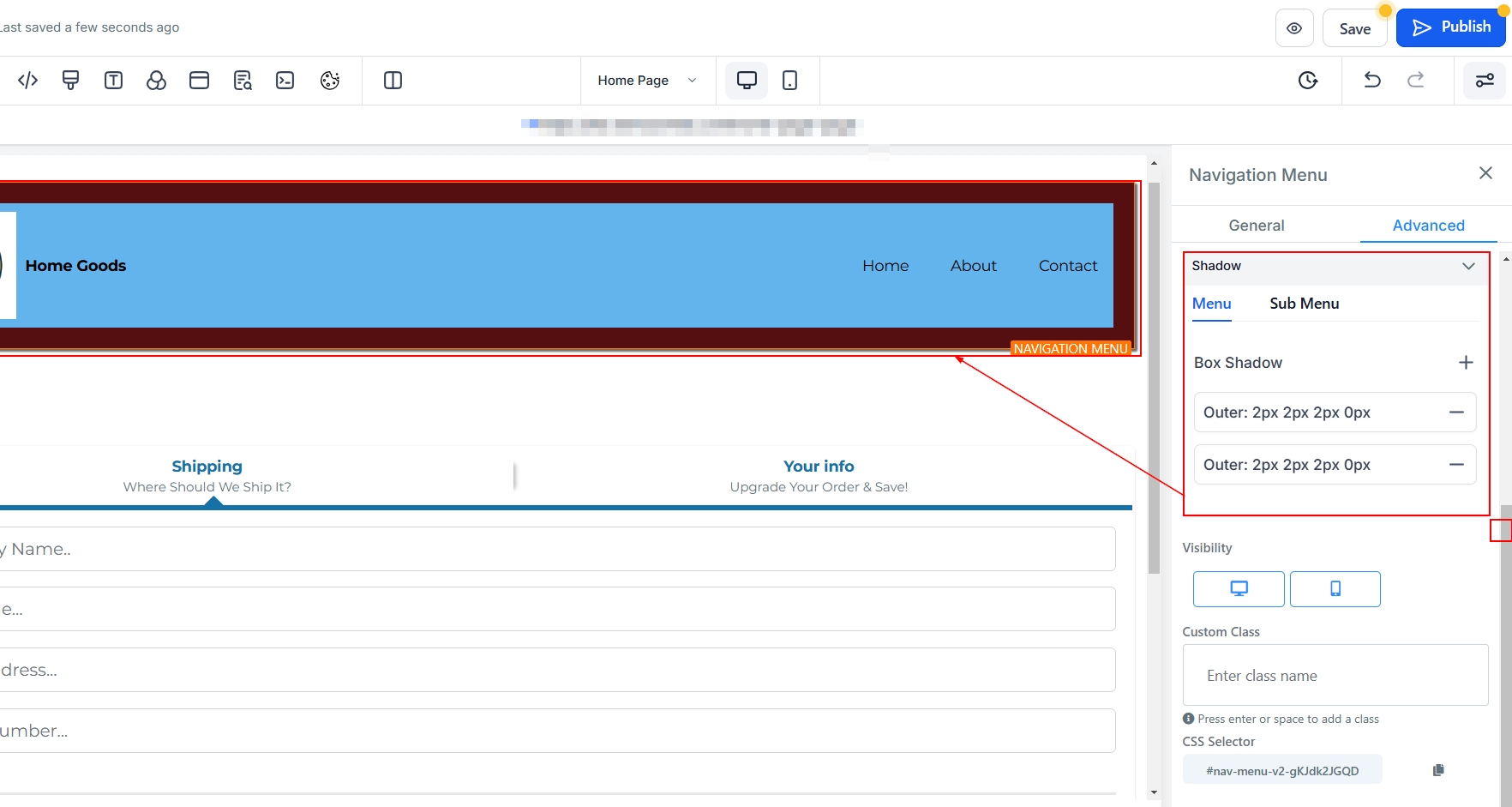Switch canvas to mobile view
The height and width of the screenshot is (807, 1512).
pos(789,81)
